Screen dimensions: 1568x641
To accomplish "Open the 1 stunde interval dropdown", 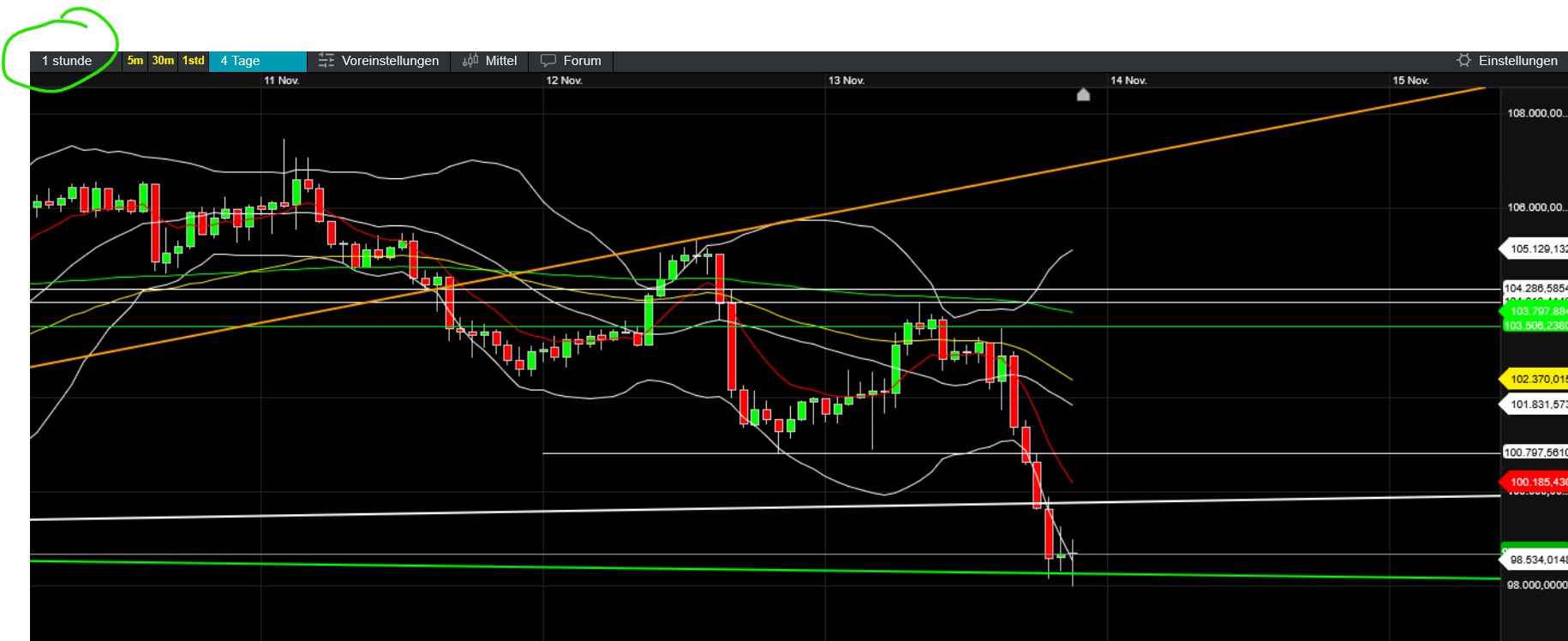I will pyautogui.click(x=67, y=61).
